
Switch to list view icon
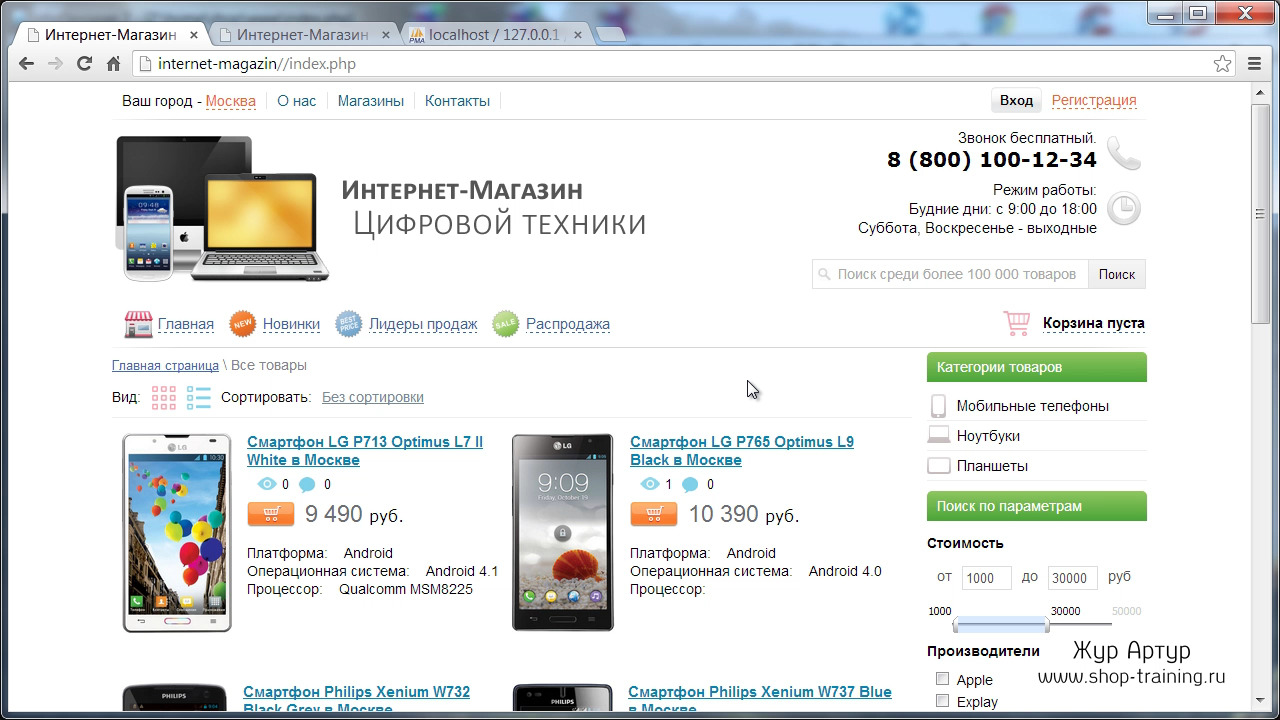(x=198, y=397)
